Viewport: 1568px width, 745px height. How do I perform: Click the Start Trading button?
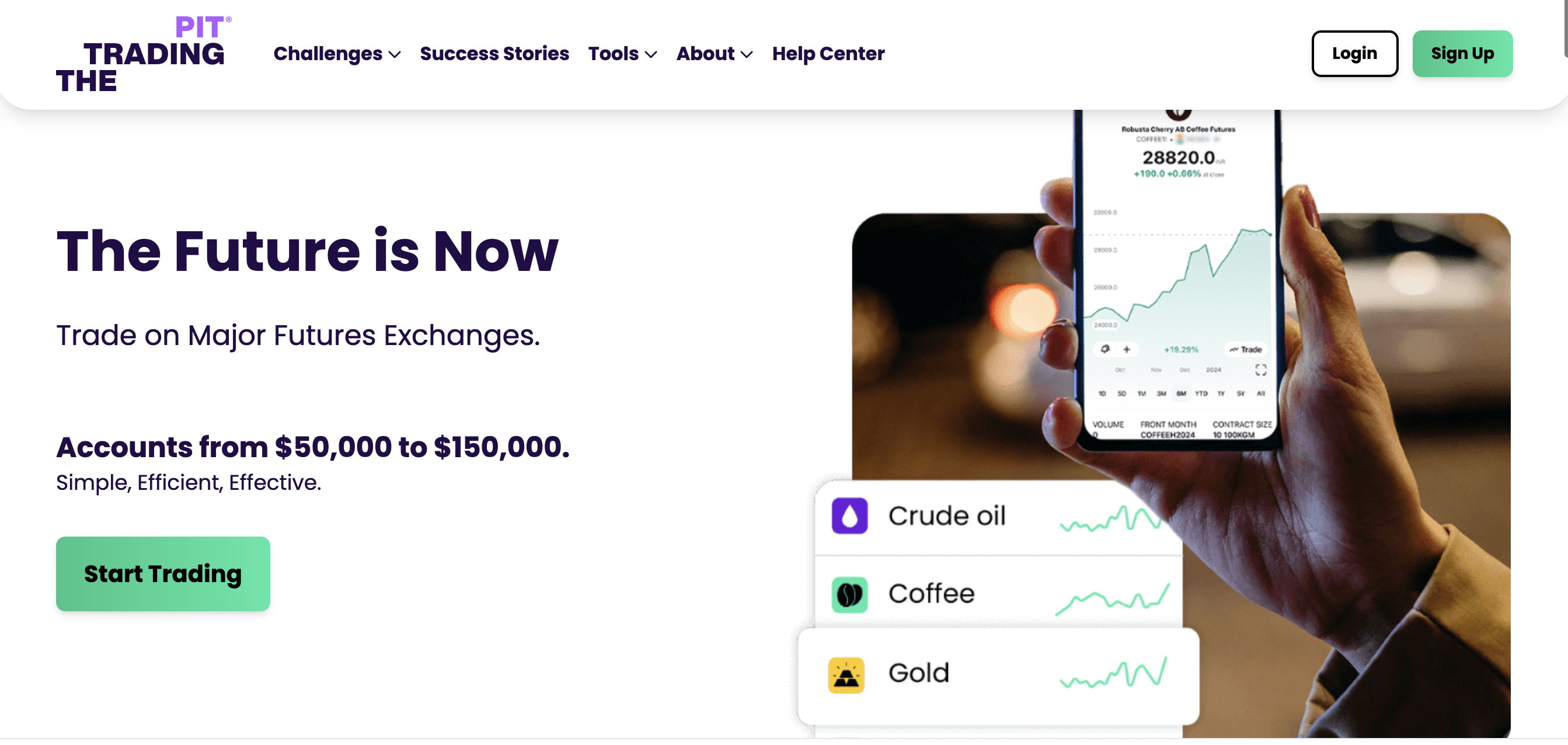click(x=162, y=573)
